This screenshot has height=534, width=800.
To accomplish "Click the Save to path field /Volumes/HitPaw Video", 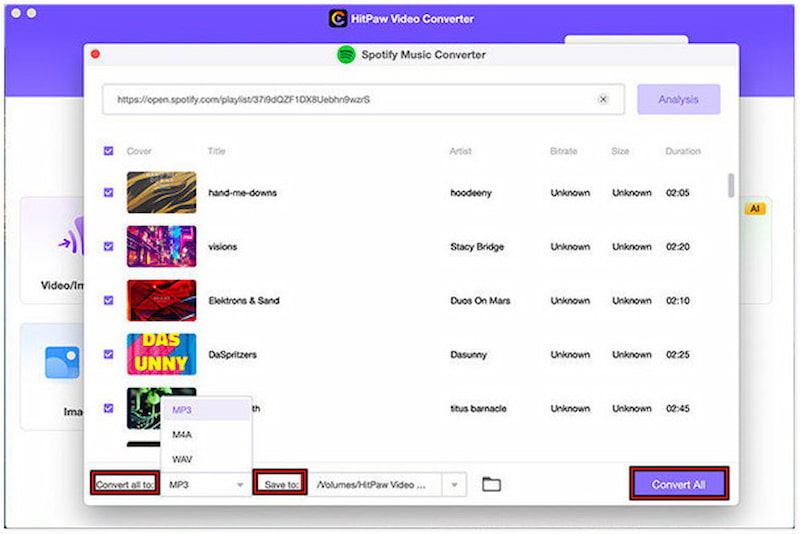I will pos(376,485).
